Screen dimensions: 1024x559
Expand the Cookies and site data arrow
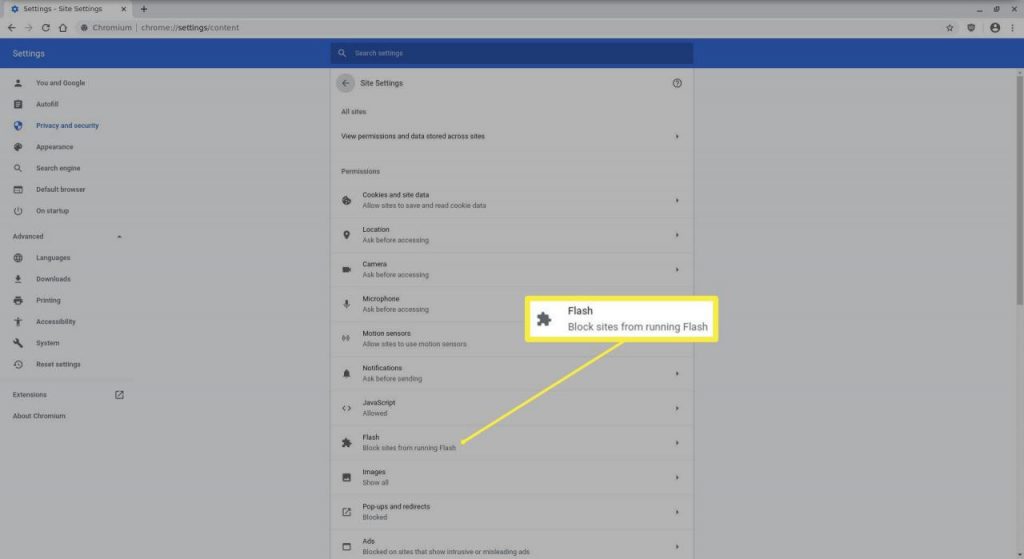(x=677, y=200)
